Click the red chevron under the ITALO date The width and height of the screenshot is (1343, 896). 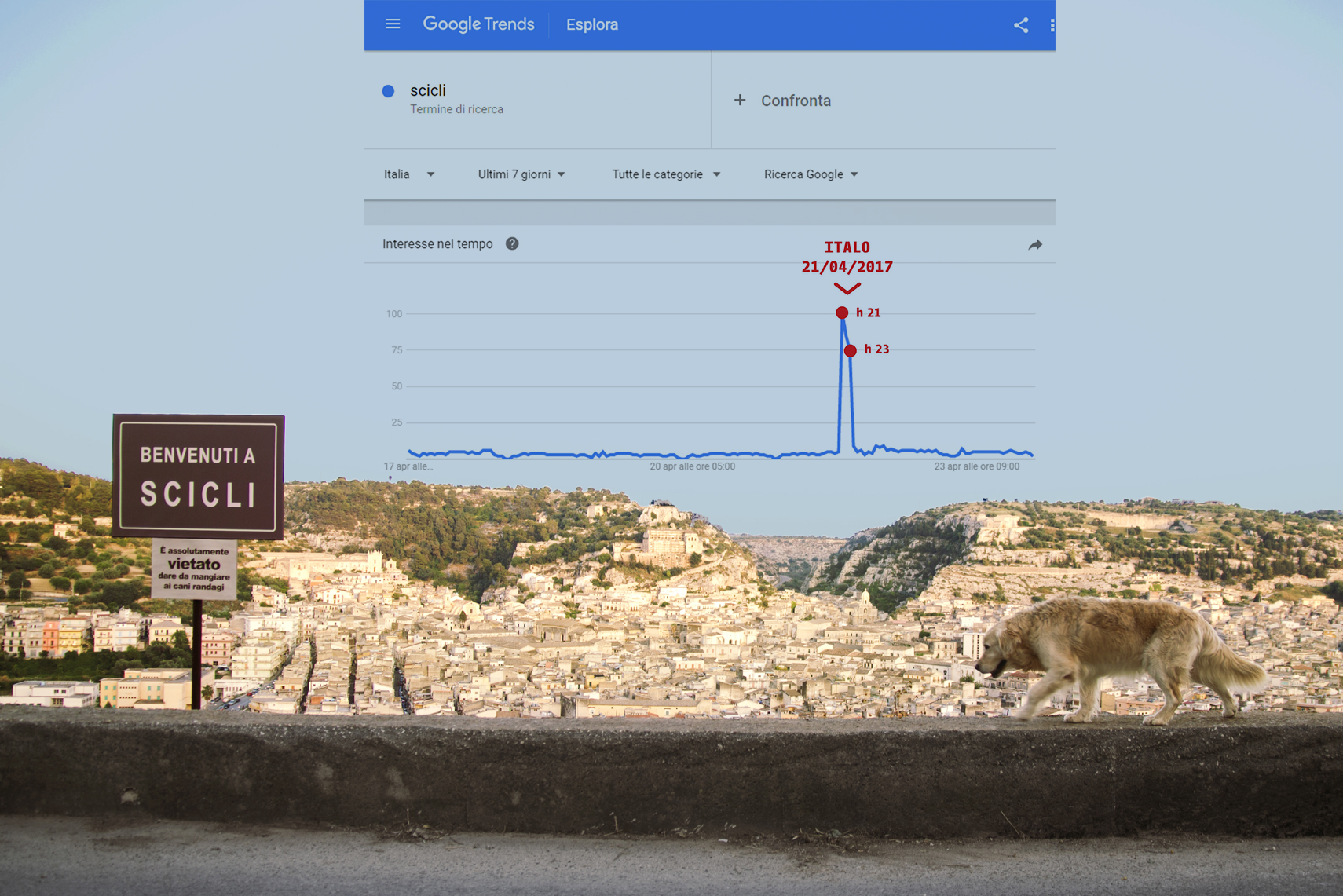tap(847, 288)
